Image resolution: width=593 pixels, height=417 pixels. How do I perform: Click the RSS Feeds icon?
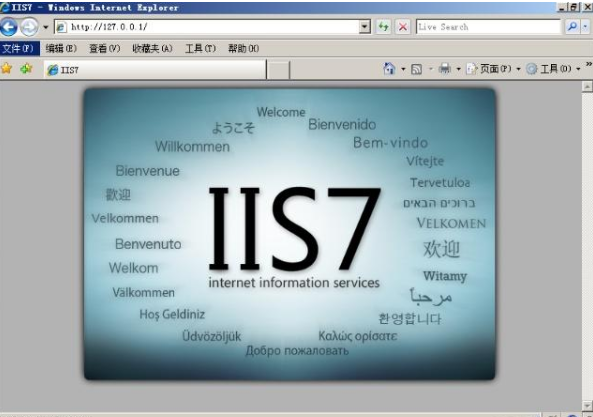(x=416, y=69)
